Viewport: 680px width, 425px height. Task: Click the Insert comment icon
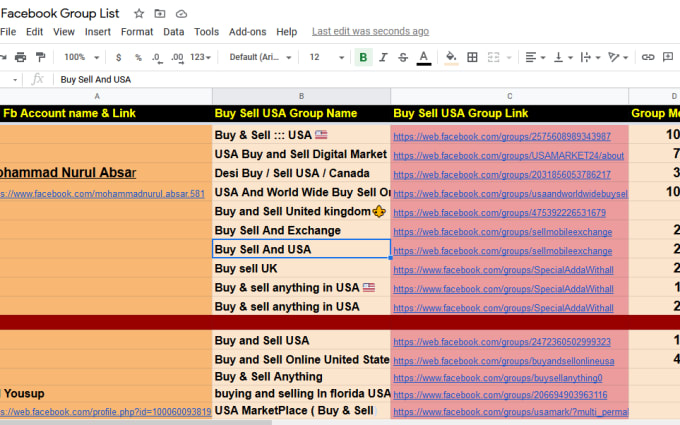(668, 57)
